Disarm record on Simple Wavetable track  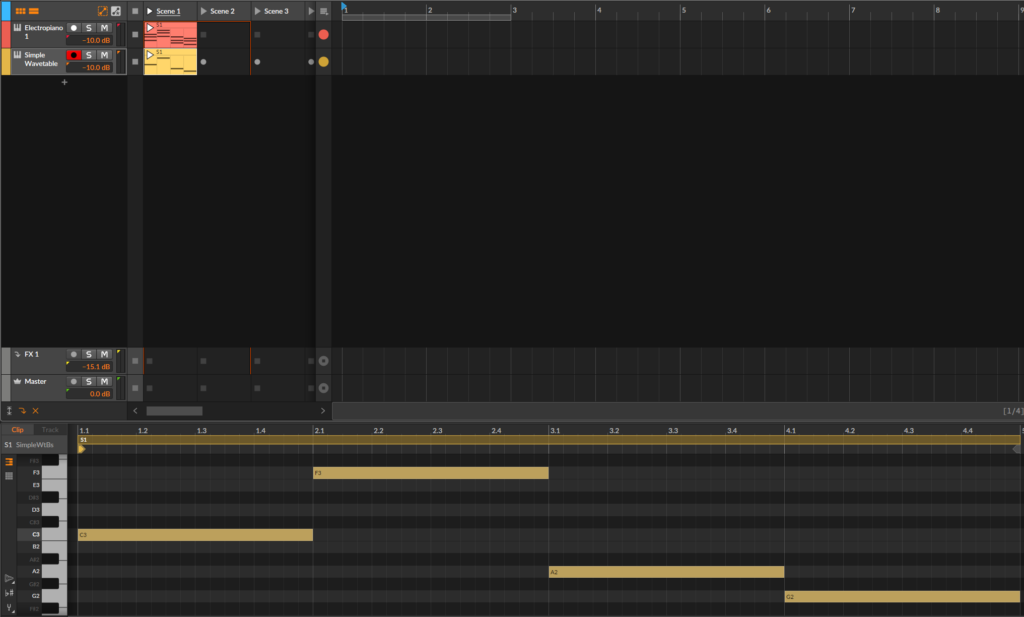tap(74, 55)
